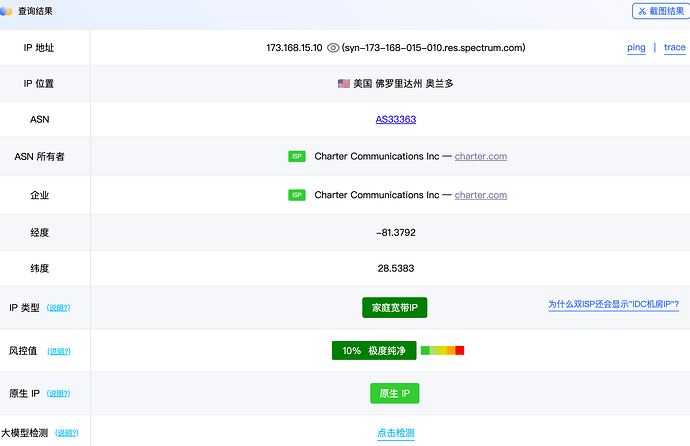Open 说明 help link beside 原生 IP
The width and height of the screenshot is (690, 446).
(59, 393)
